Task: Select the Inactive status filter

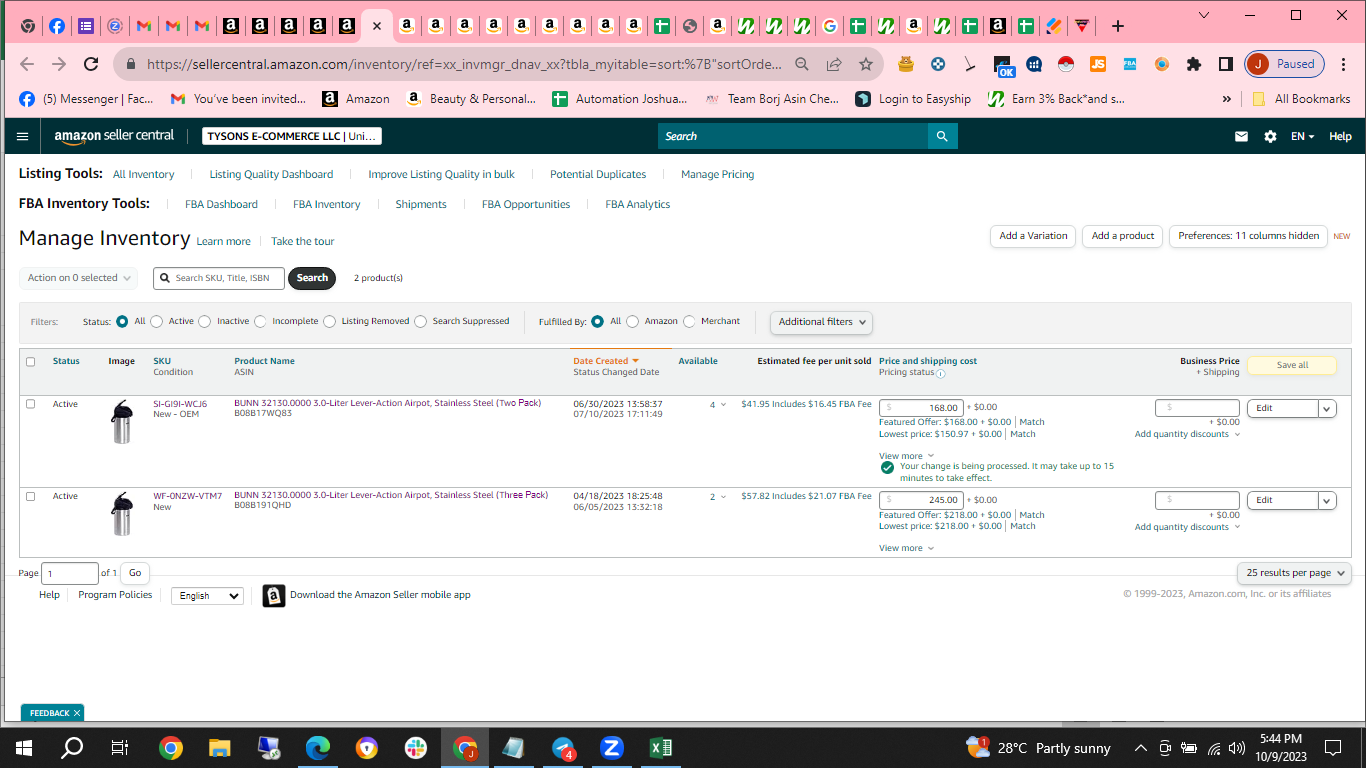Action: point(205,322)
